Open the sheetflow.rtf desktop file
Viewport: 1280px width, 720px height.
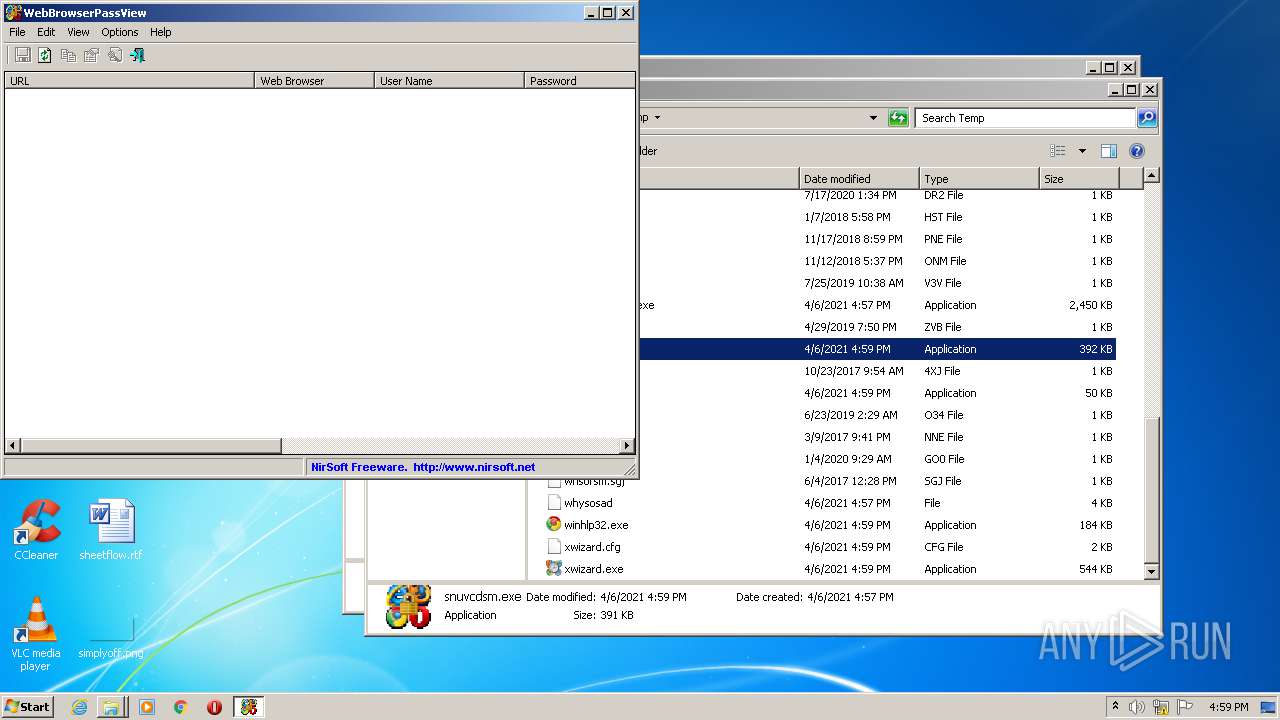[x=111, y=530]
